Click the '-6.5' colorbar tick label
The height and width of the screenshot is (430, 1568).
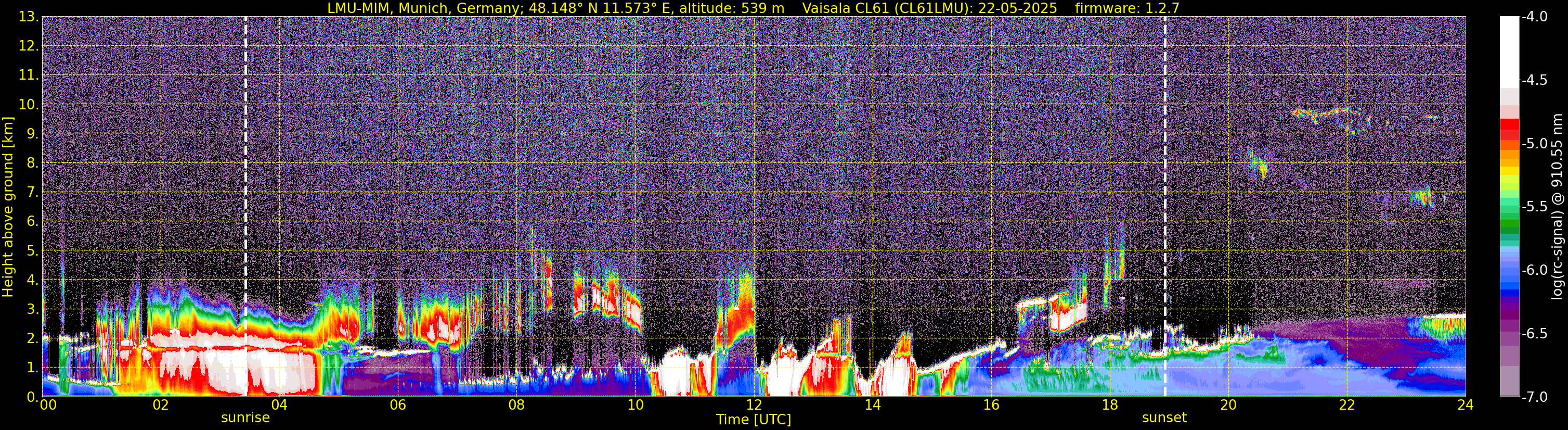pos(1535,334)
